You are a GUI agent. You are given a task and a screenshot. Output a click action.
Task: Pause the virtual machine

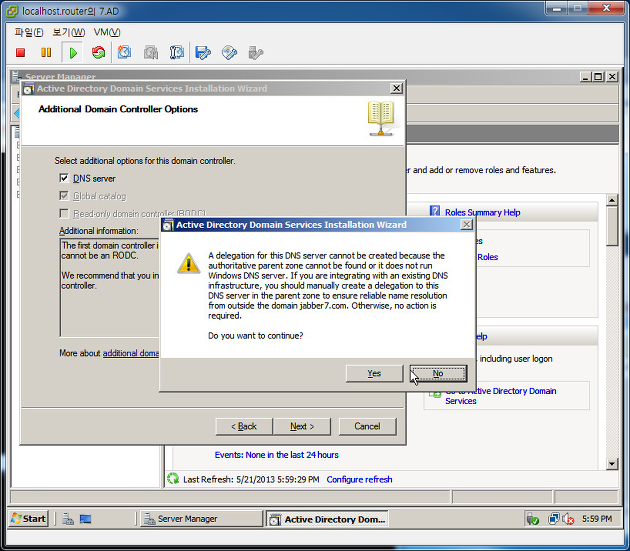[46, 53]
